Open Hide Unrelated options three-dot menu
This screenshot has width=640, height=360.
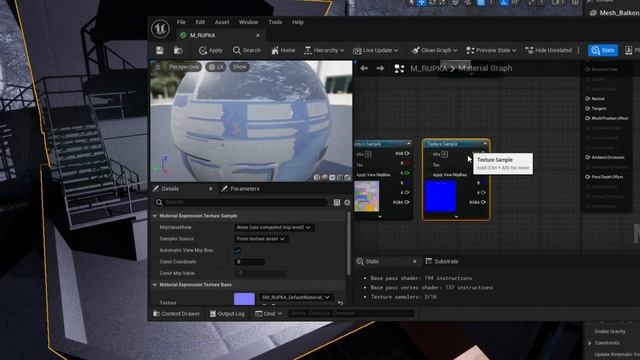578,50
